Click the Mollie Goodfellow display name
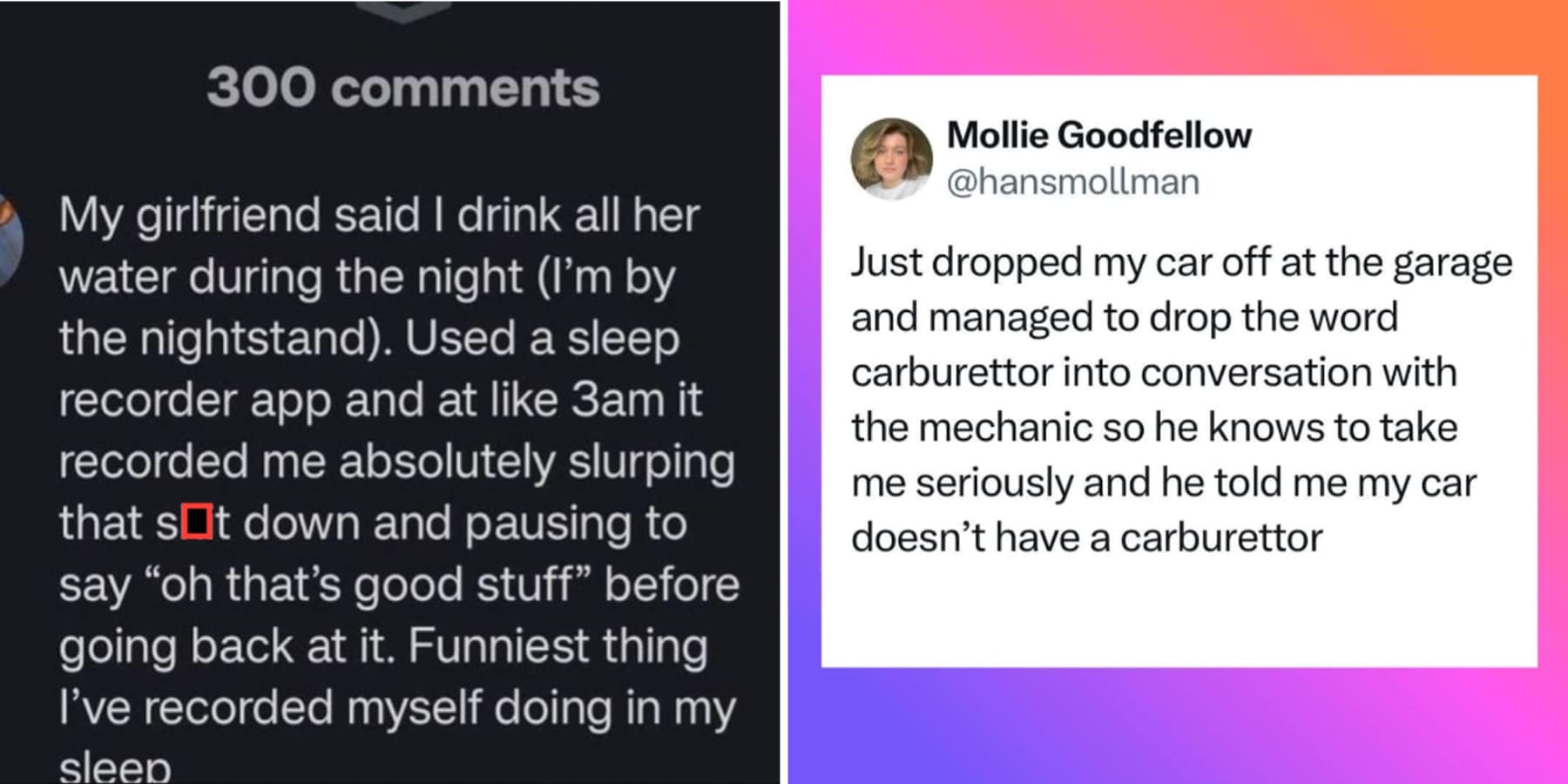 (x=1098, y=135)
